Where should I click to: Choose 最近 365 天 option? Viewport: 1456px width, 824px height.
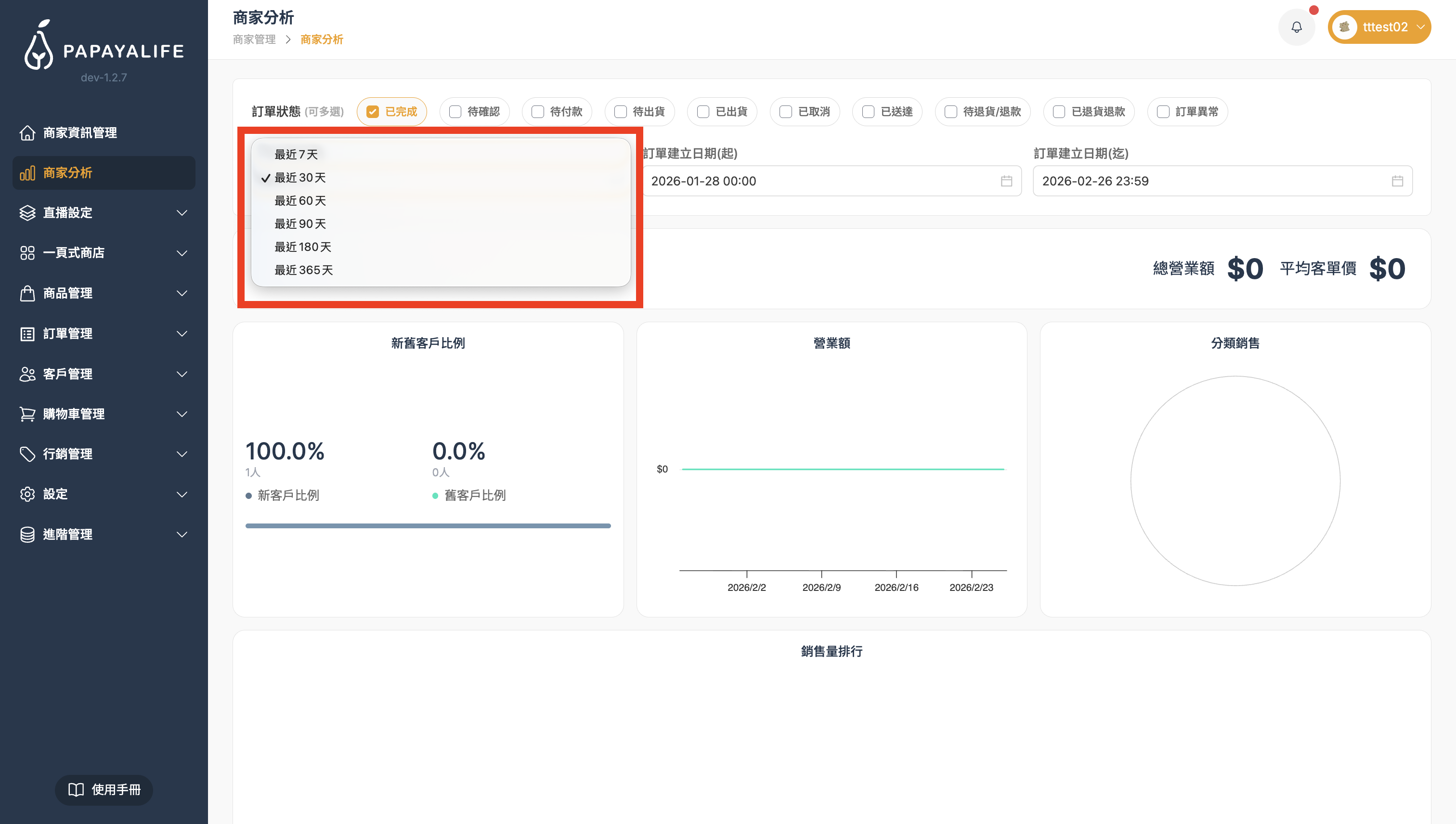point(303,270)
